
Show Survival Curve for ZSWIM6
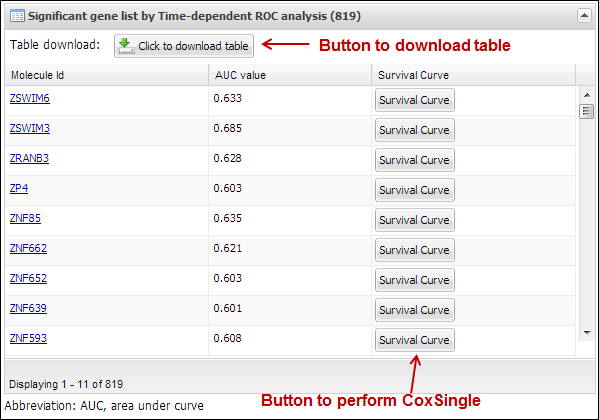[x=414, y=100]
